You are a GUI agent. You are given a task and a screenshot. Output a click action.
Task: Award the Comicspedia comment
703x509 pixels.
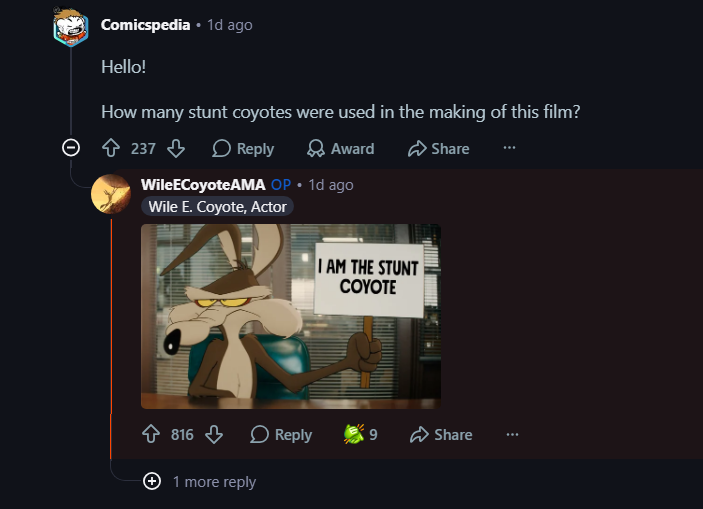pyautogui.click(x=340, y=148)
